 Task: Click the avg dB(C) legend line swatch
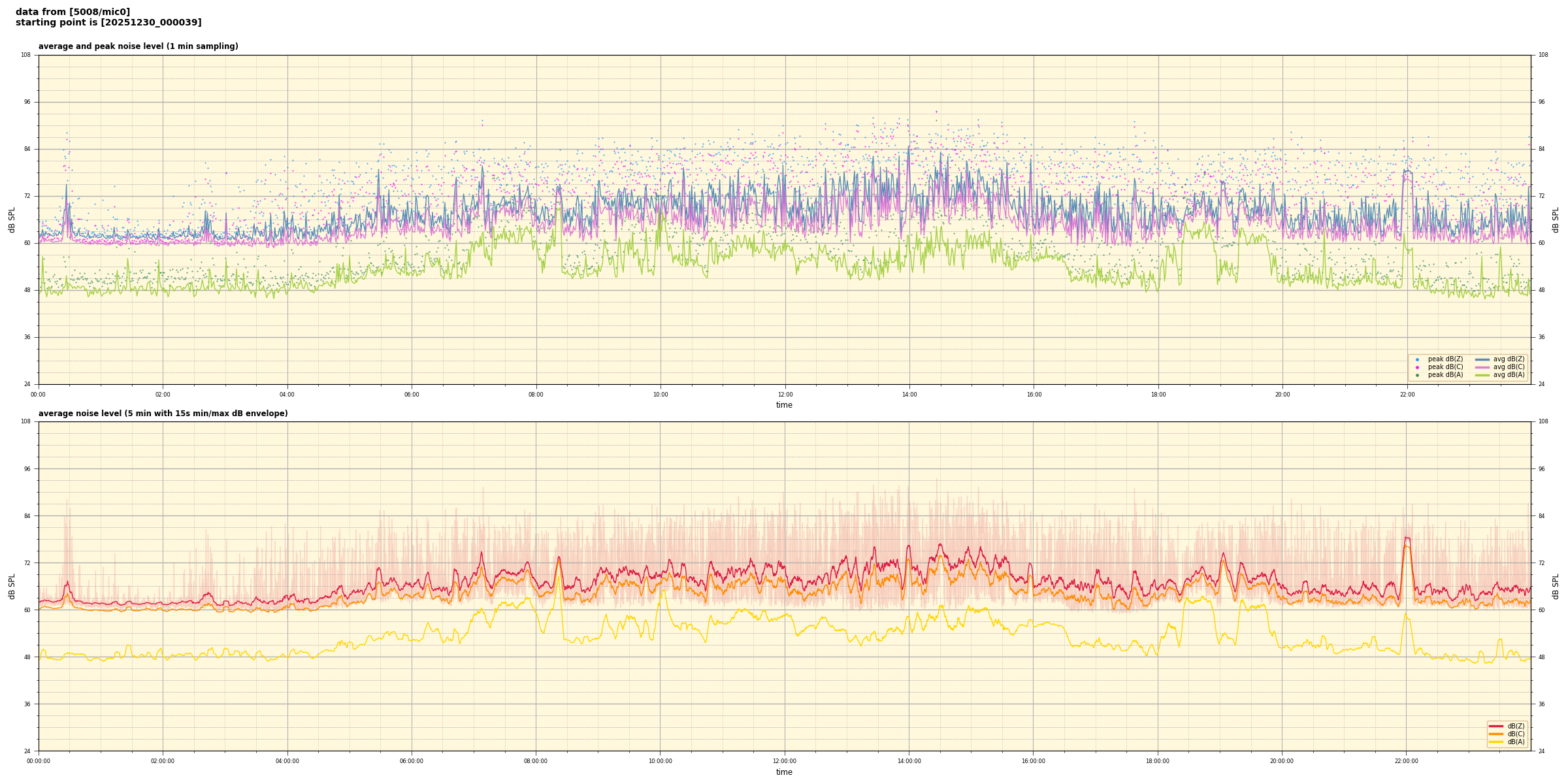tap(1482, 367)
